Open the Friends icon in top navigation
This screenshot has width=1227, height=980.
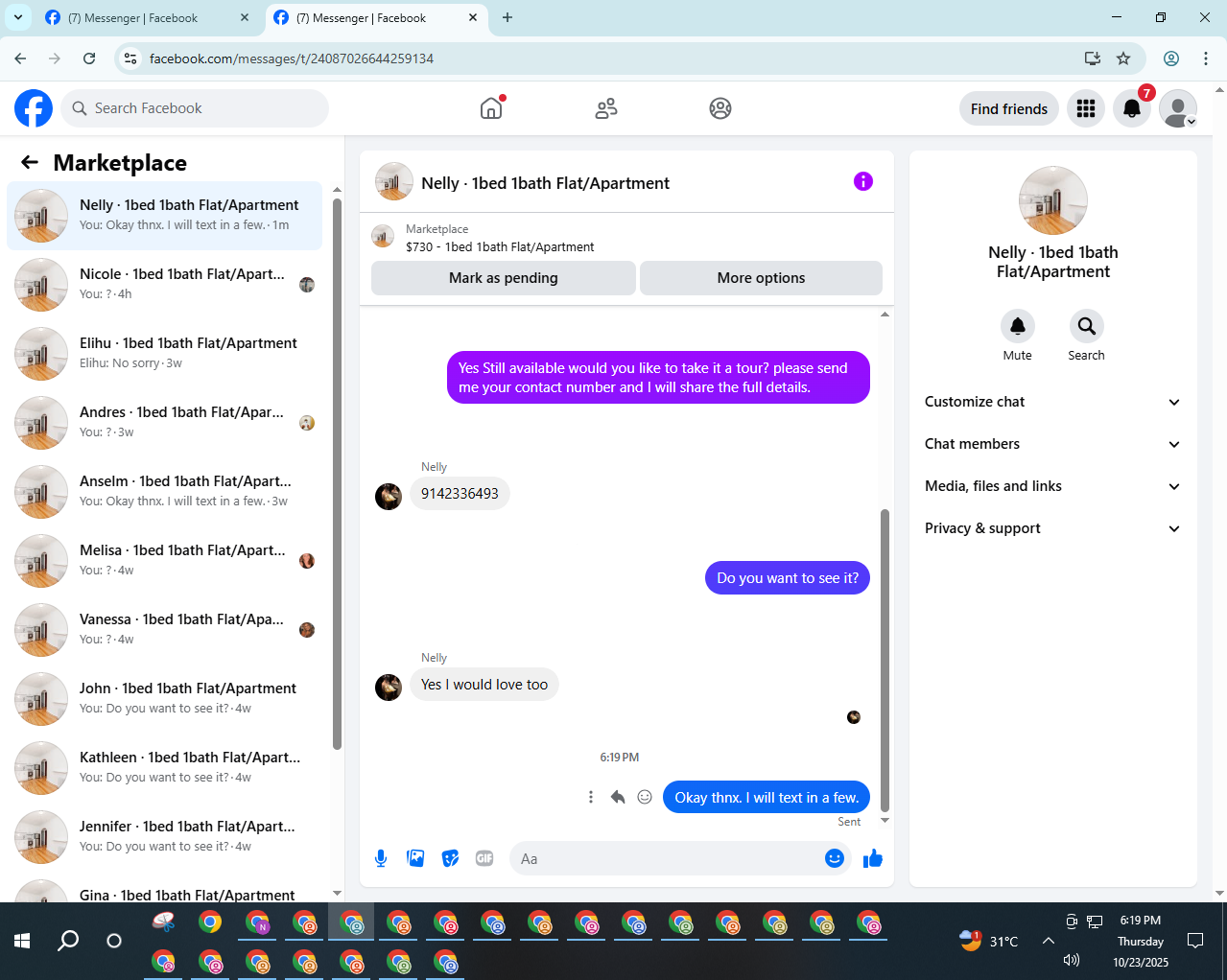click(606, 108)
